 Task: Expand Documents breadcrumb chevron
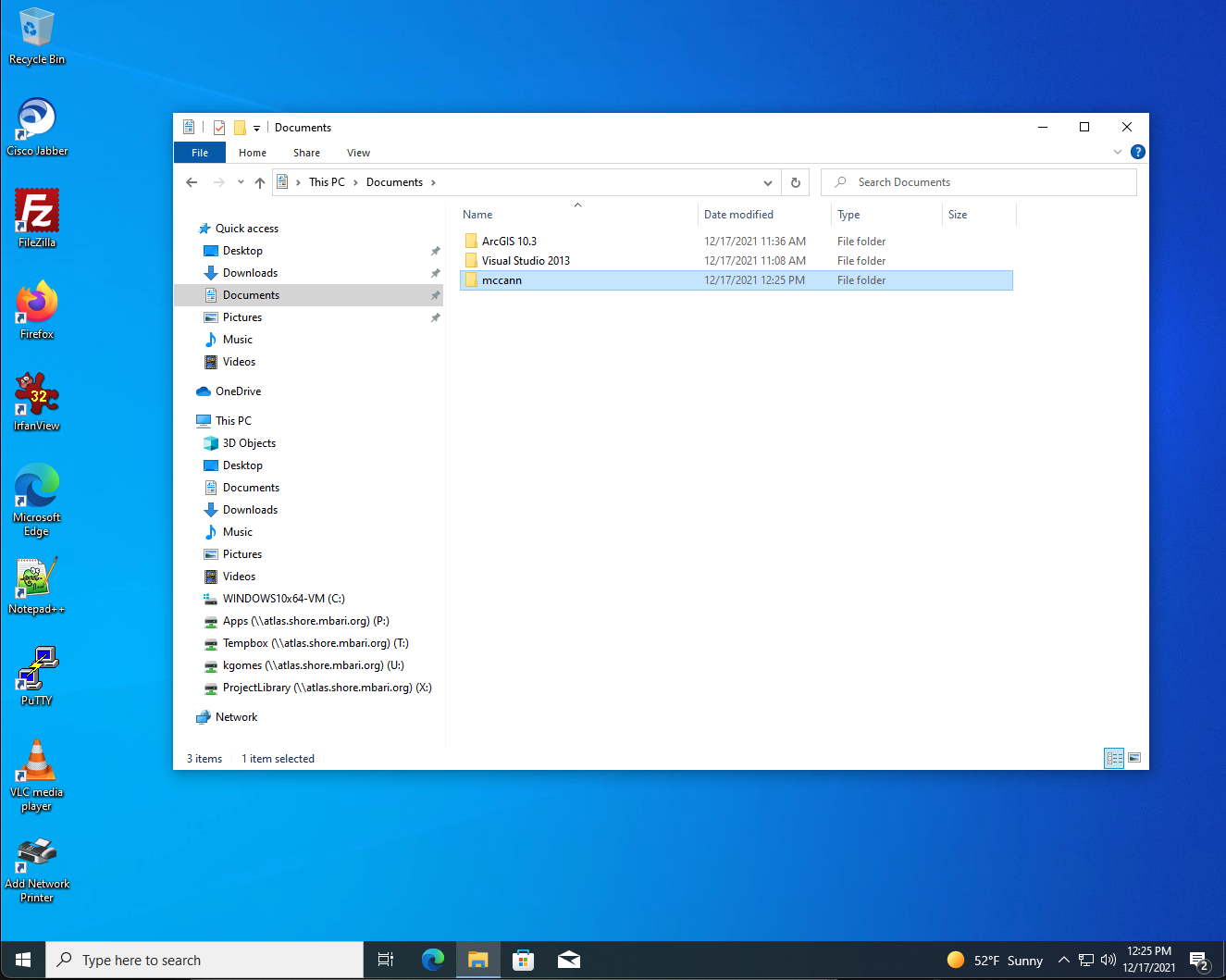pyautogui.click(x=433, y=182)
